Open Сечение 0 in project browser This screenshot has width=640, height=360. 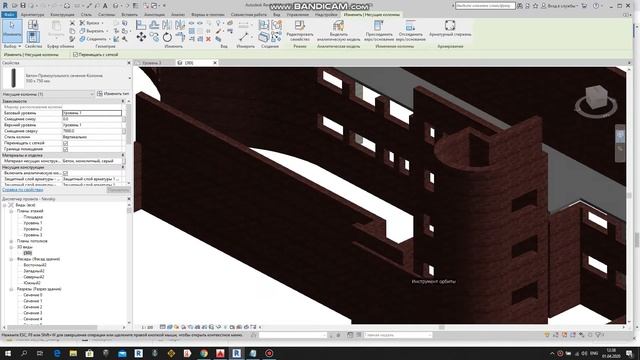(33, 295)
